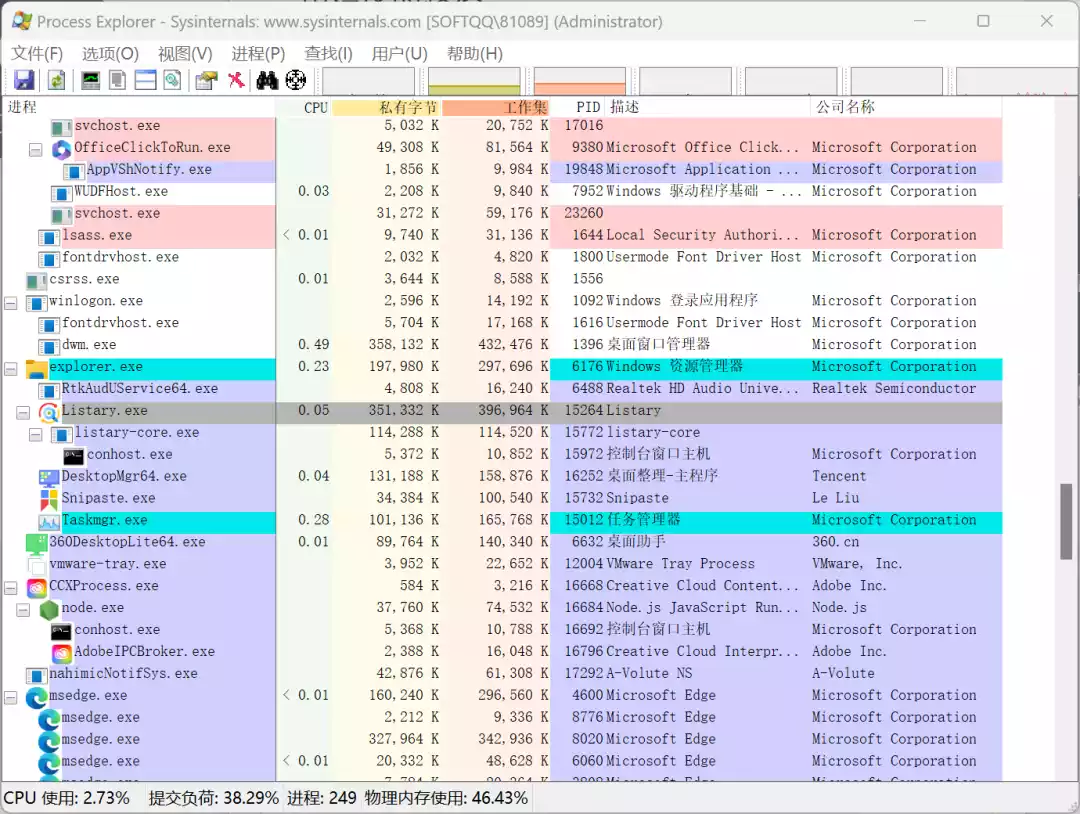1080x814 pixels.
Task: Click '物理内存使用: 46.43%' in status bar
Action: pyautogui.click(x=446, y=798)
